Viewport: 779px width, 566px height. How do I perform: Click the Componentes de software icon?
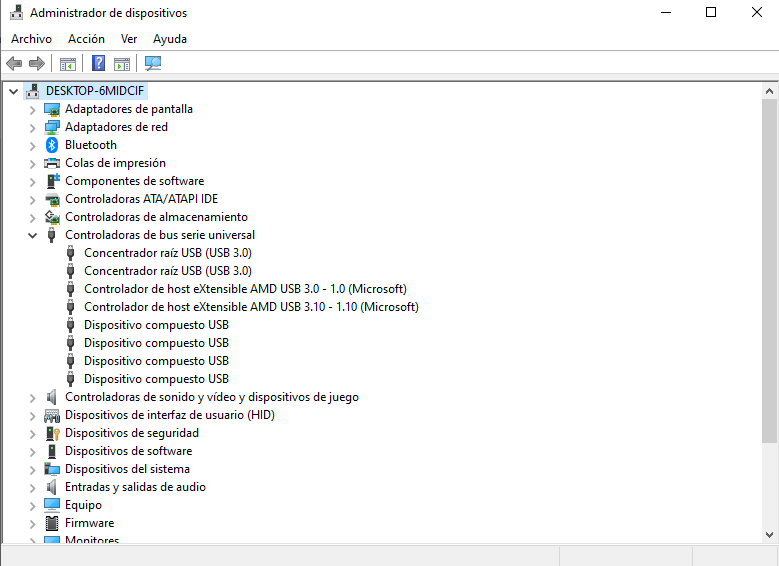(x=52, y=181)
